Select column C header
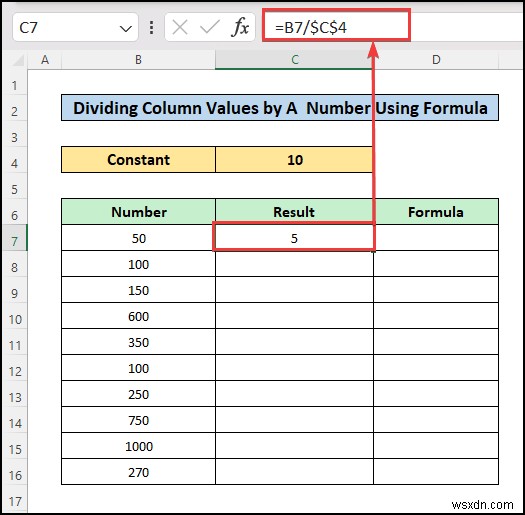Screen dimensions: 525x515 tap(294, 60)
